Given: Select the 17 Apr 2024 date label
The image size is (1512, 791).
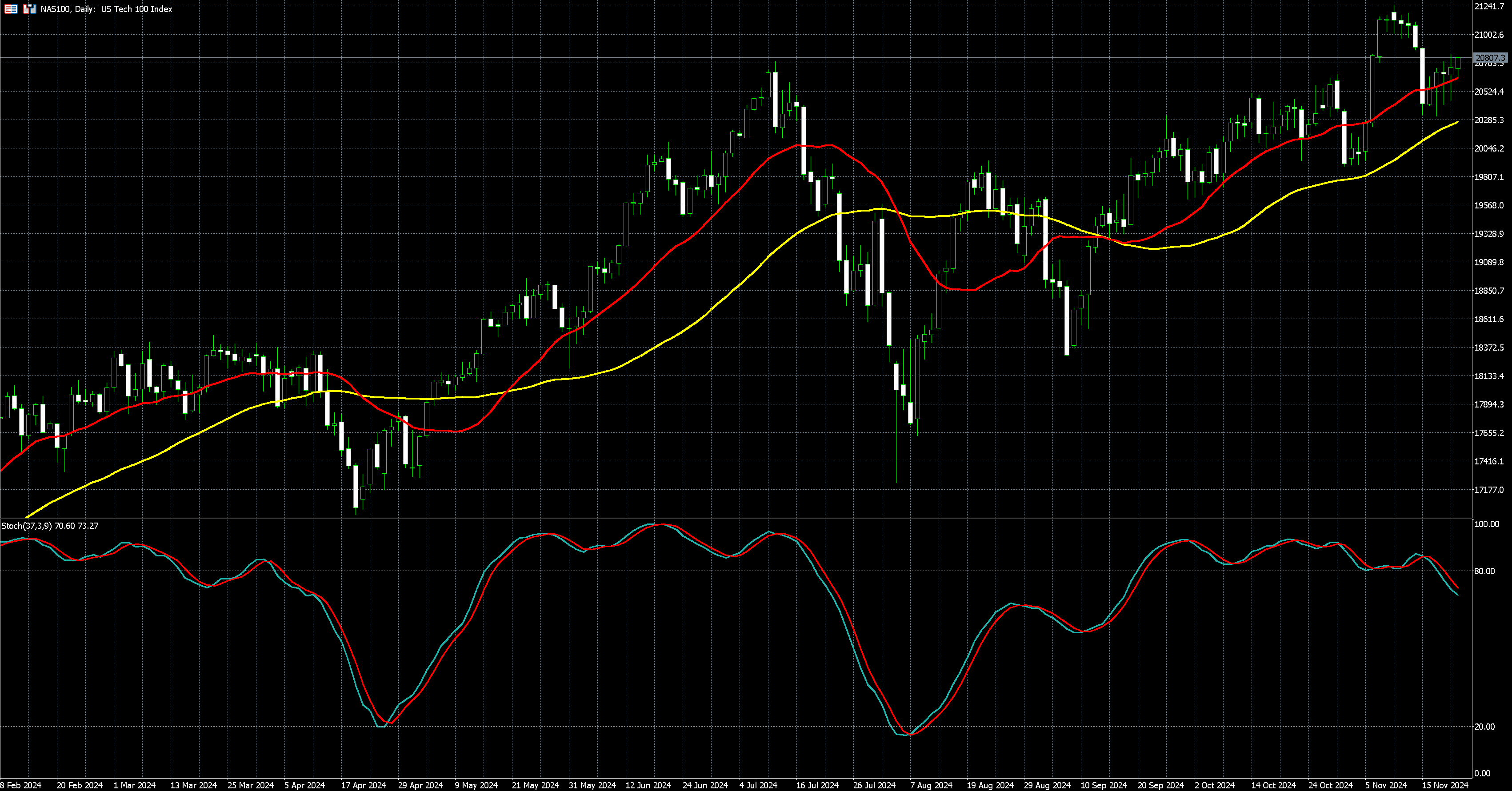Looking at the screenshot, I should [363, 785].
